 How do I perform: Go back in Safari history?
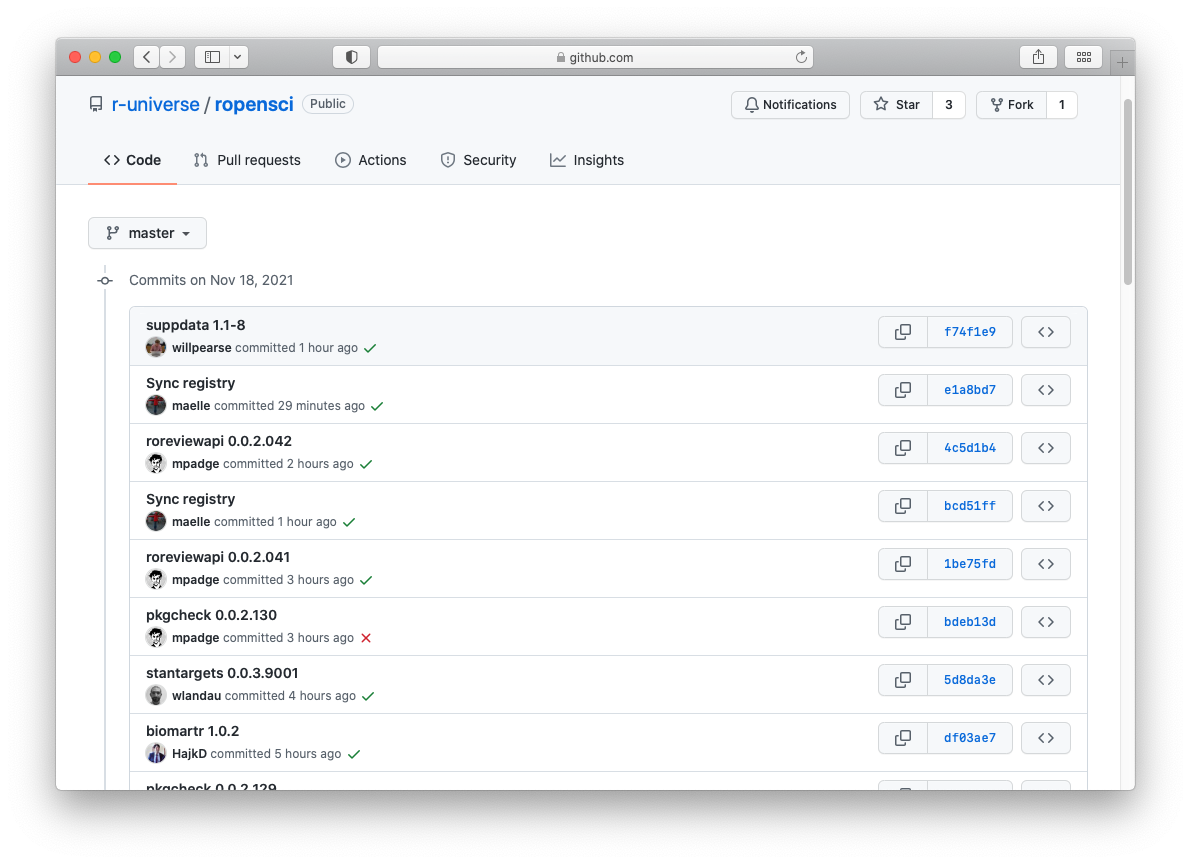coord(147,57)
